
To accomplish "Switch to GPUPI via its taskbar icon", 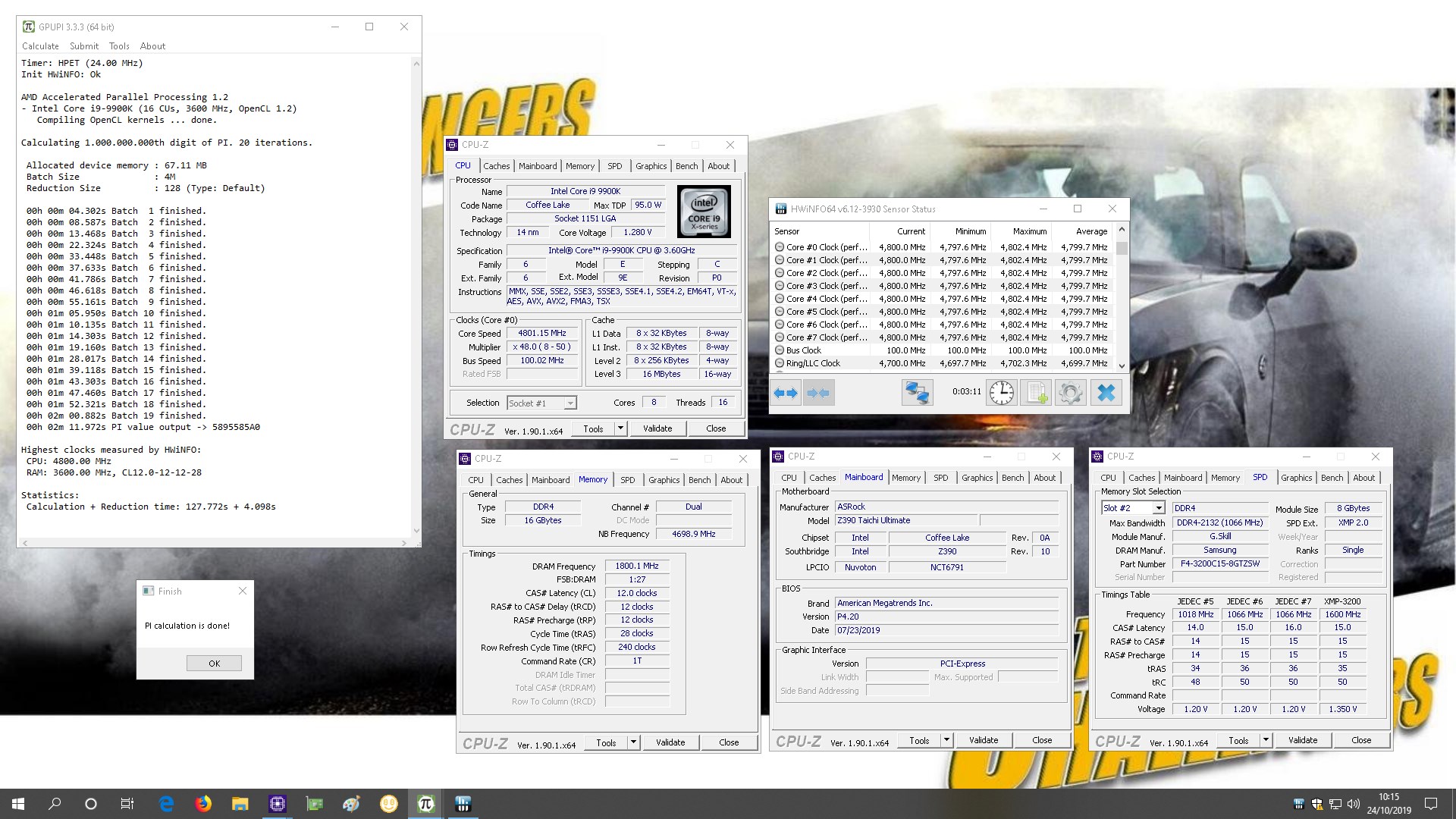I will (425, 804).
